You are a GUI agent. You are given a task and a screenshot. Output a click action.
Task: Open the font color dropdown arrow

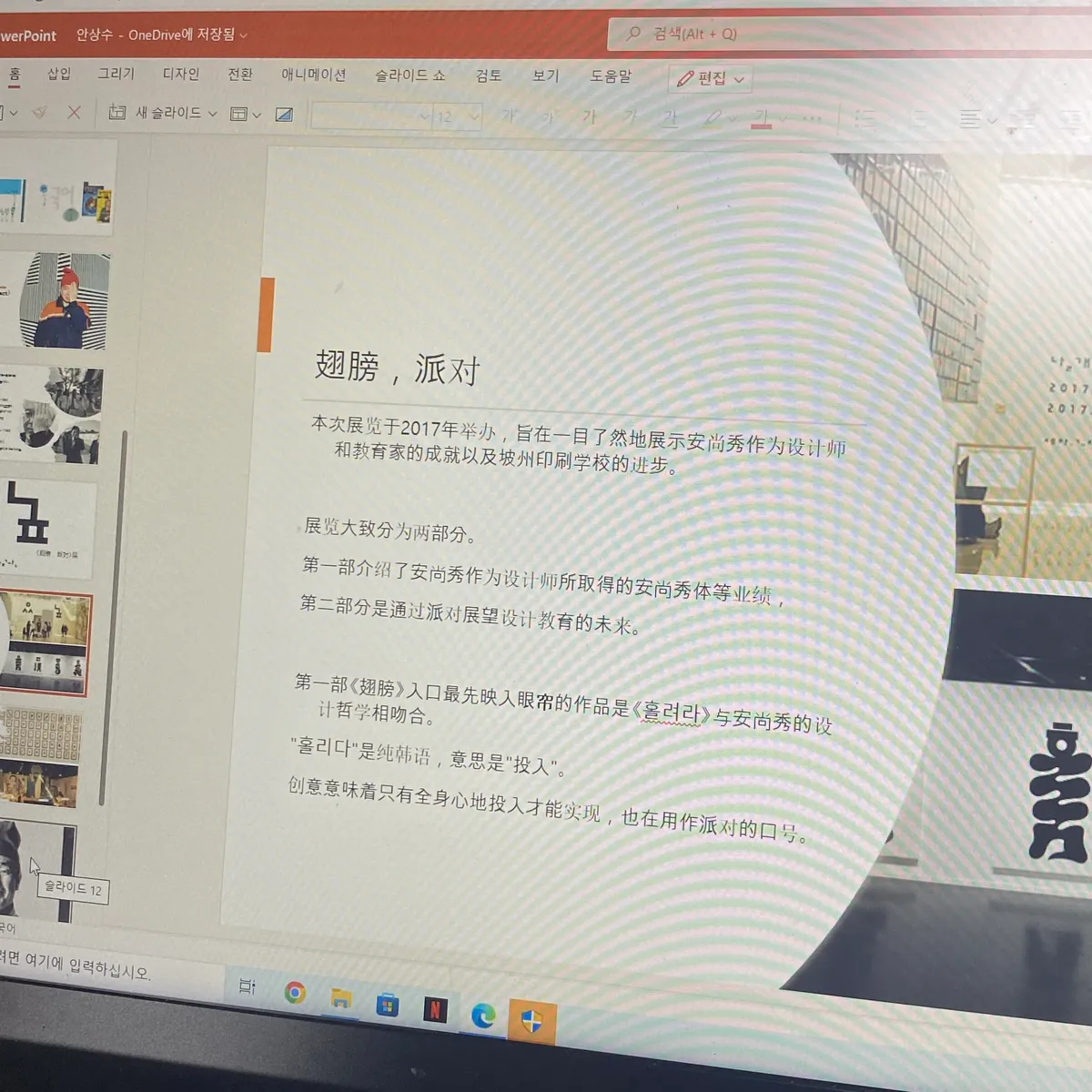coord(783,119)
